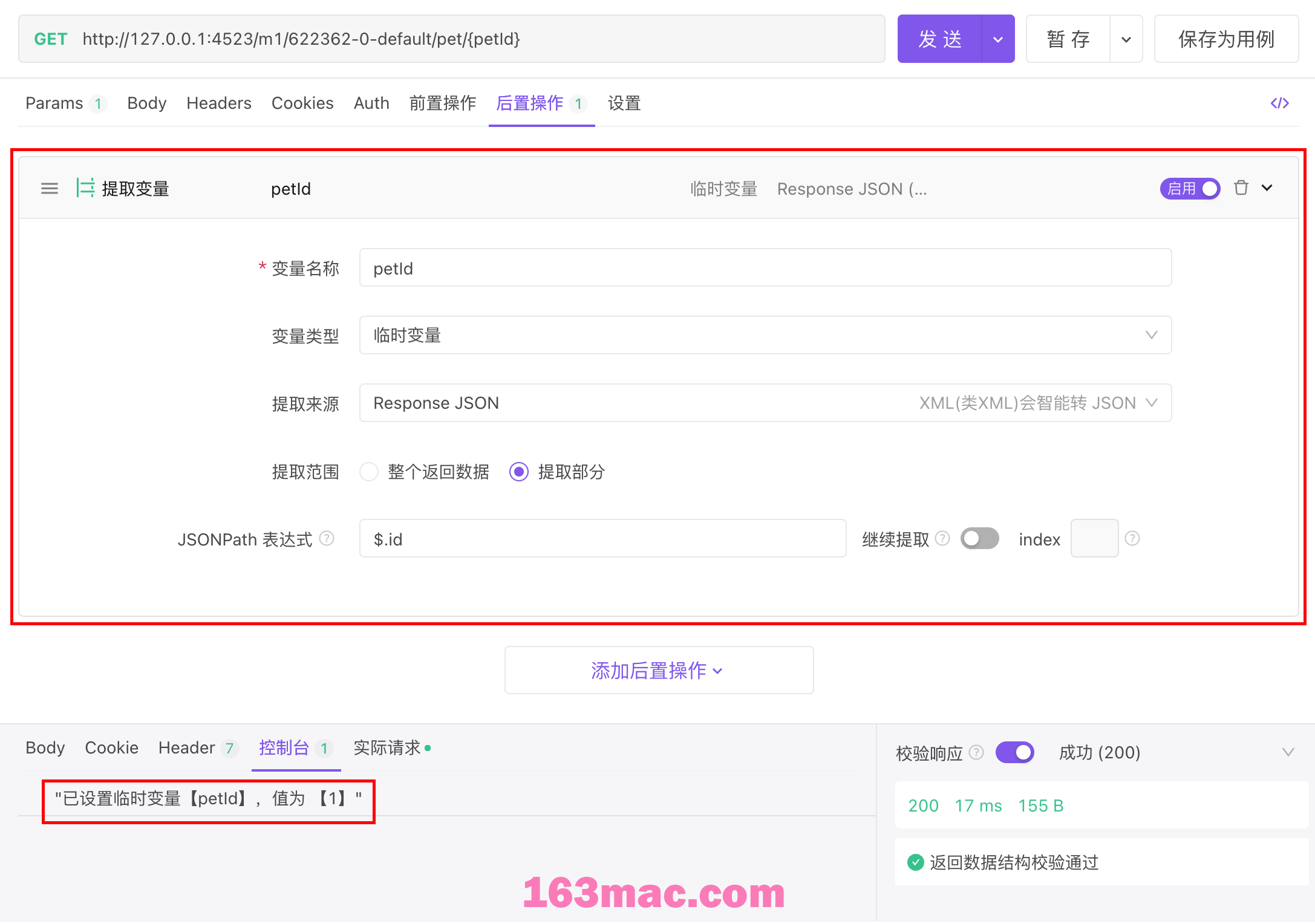The height and width of the screenshot is (924, 1315).
Task: Toggle the 启用 switch off
Action: [1190, 189]
